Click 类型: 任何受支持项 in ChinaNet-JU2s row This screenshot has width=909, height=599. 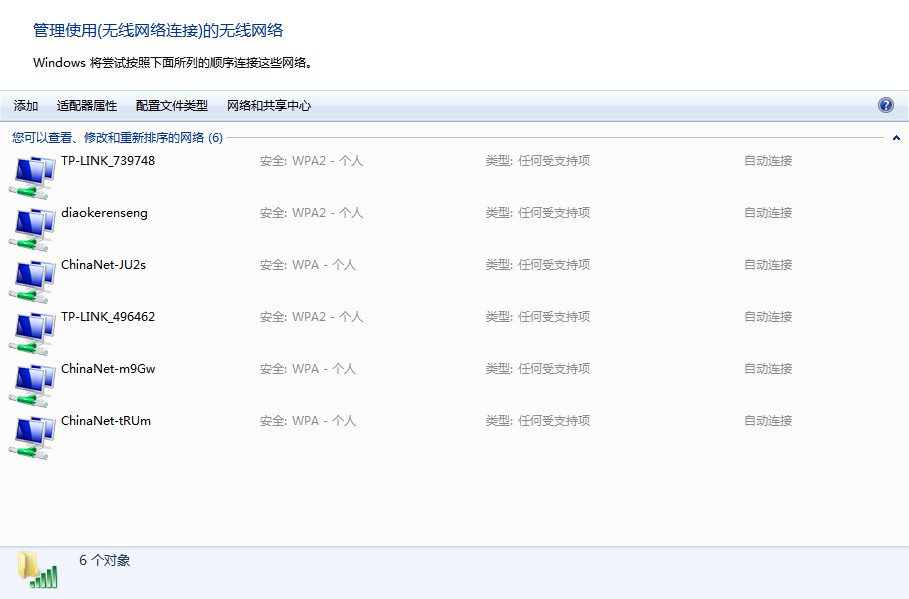click(538, 264)
